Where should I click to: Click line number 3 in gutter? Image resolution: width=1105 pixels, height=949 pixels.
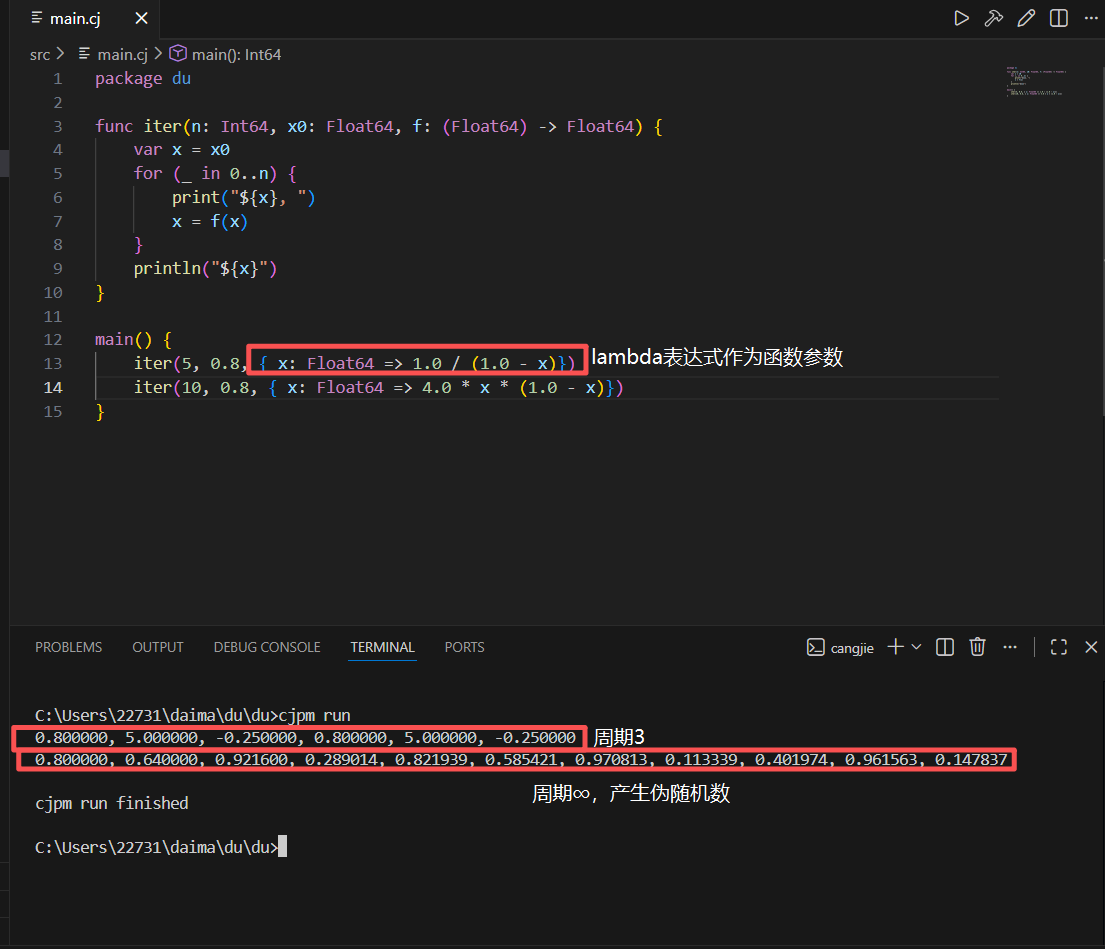[58, 126]
